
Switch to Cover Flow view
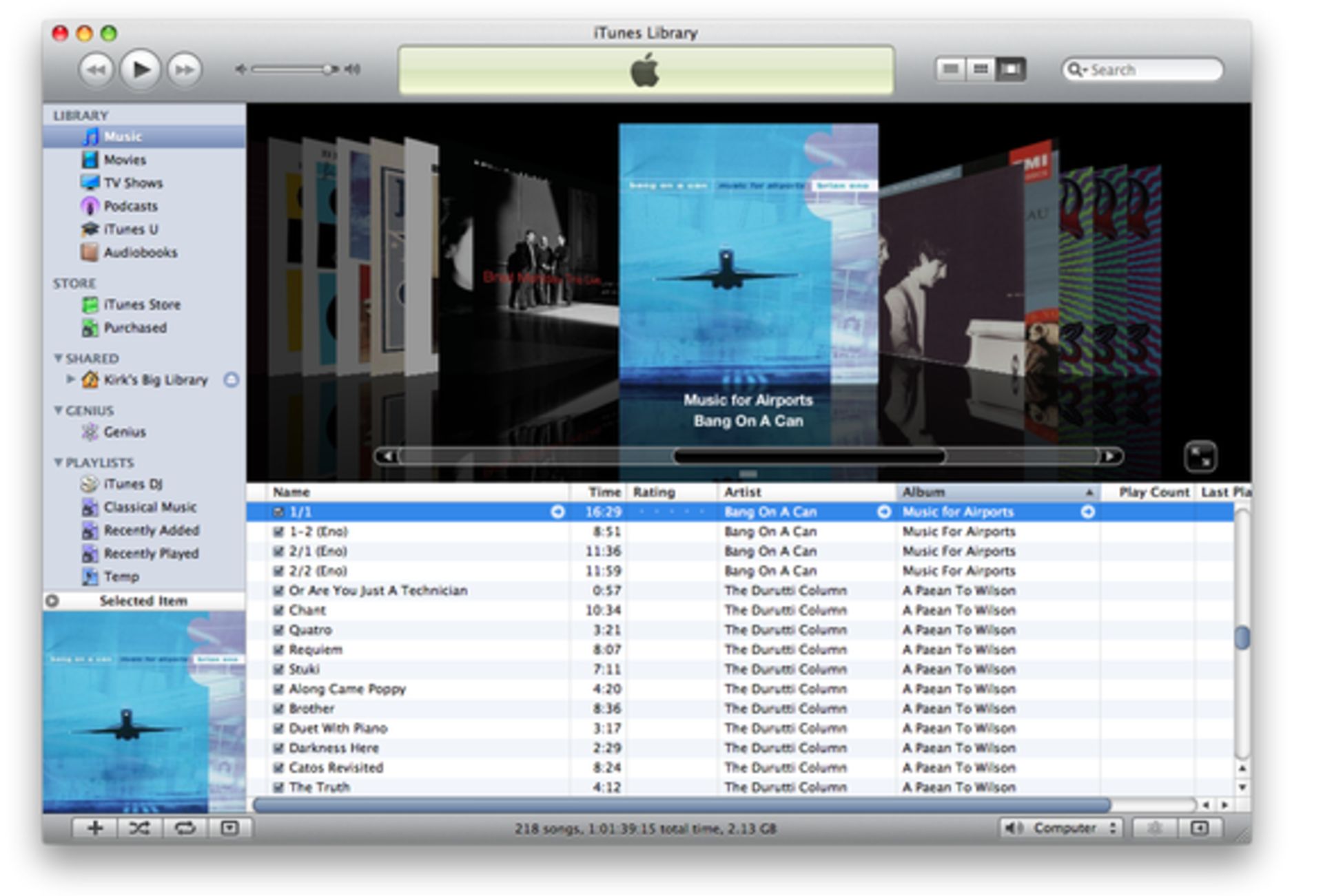tap(1010, 69)
